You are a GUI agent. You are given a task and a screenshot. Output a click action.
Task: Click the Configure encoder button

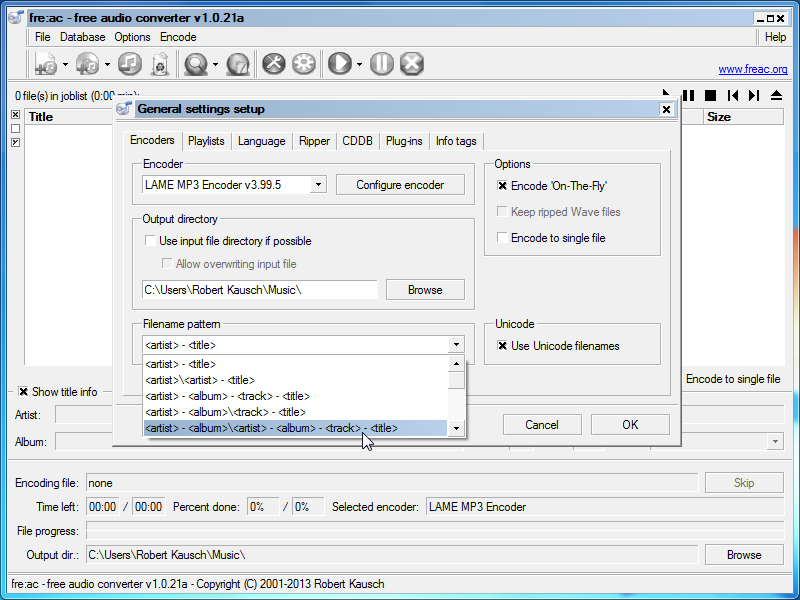point(400,185)
